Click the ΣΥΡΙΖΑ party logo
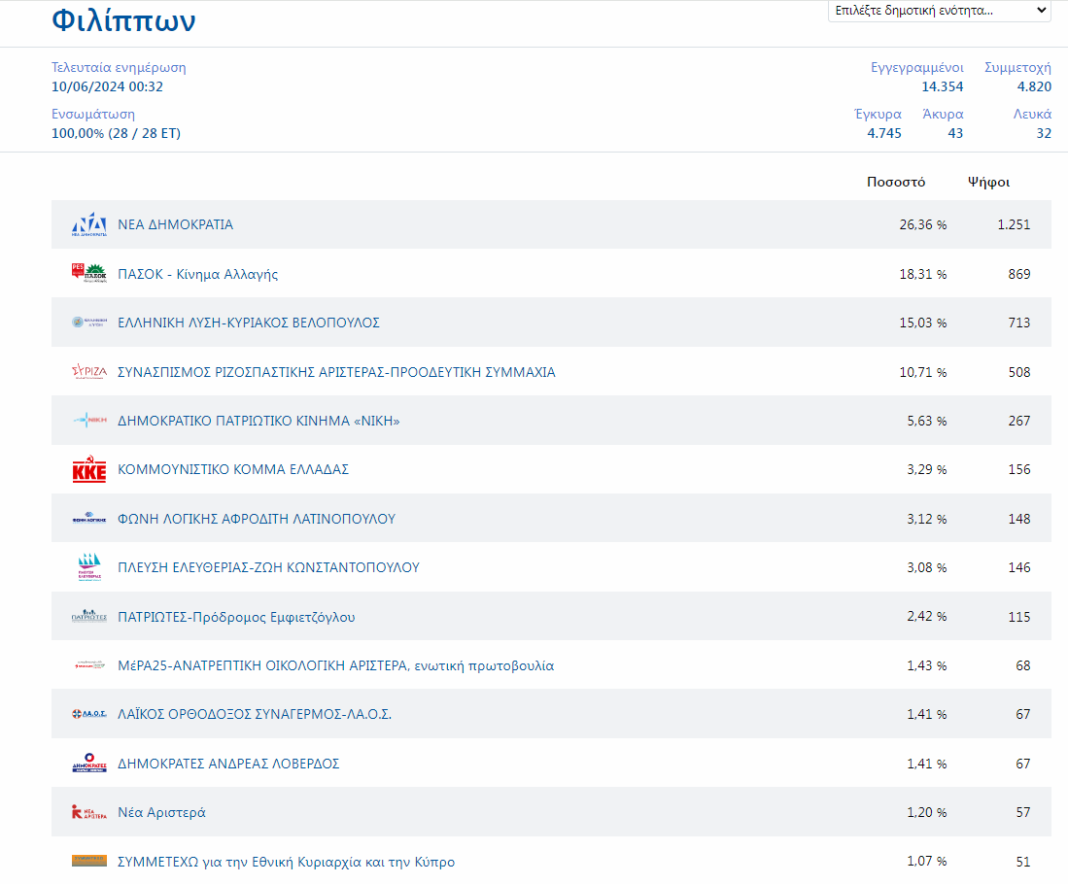The image size is (1068, 884). [89, 372]
